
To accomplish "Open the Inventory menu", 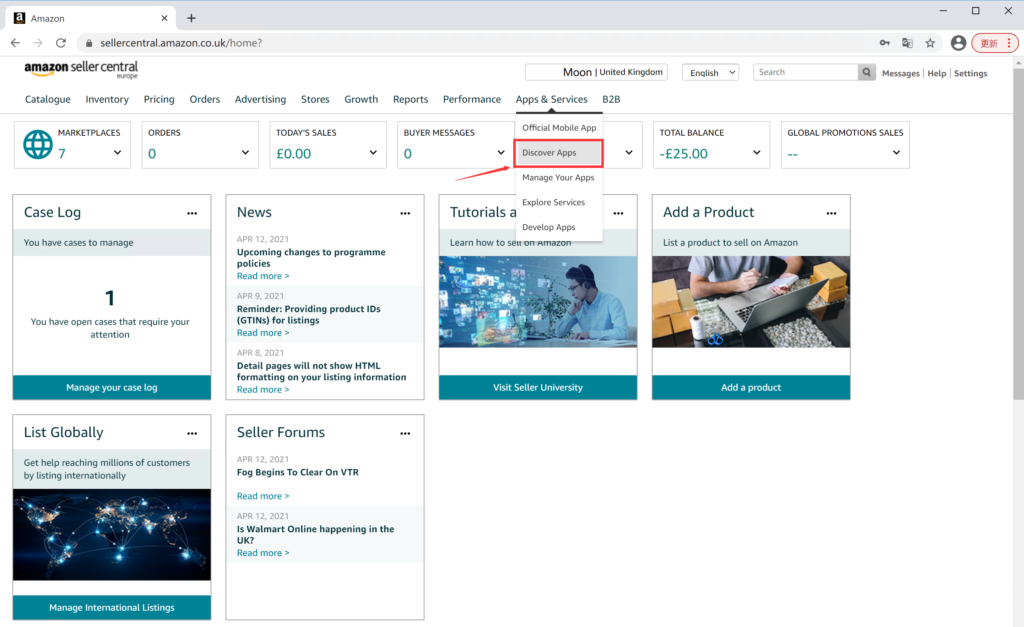I will point(107,99).
